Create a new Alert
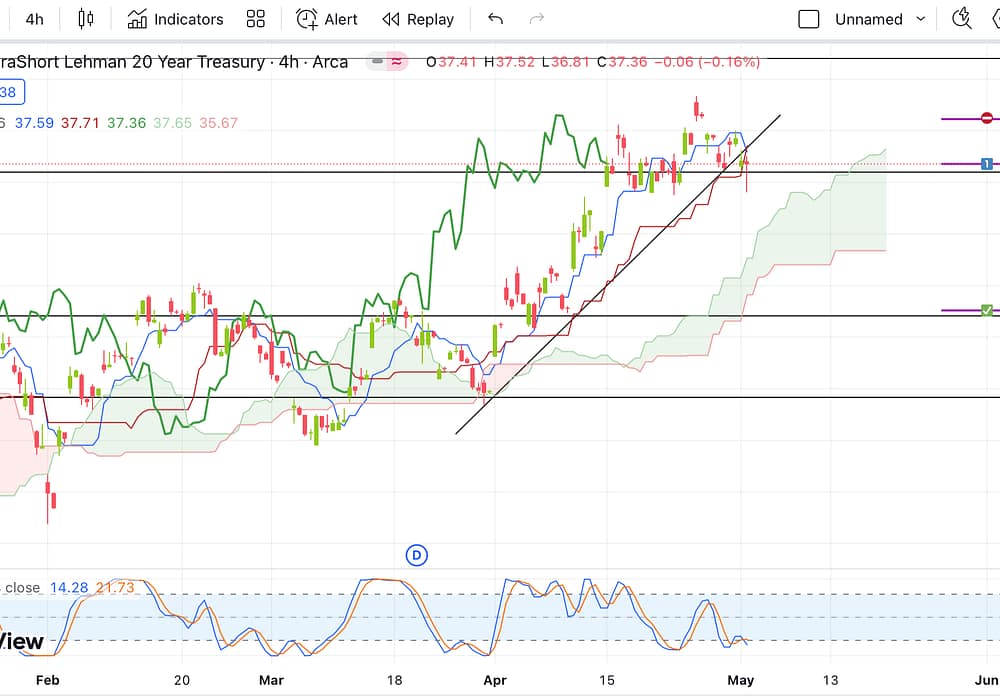Image resolution: width=1000 pixels, height=700 pixels. 327,19
